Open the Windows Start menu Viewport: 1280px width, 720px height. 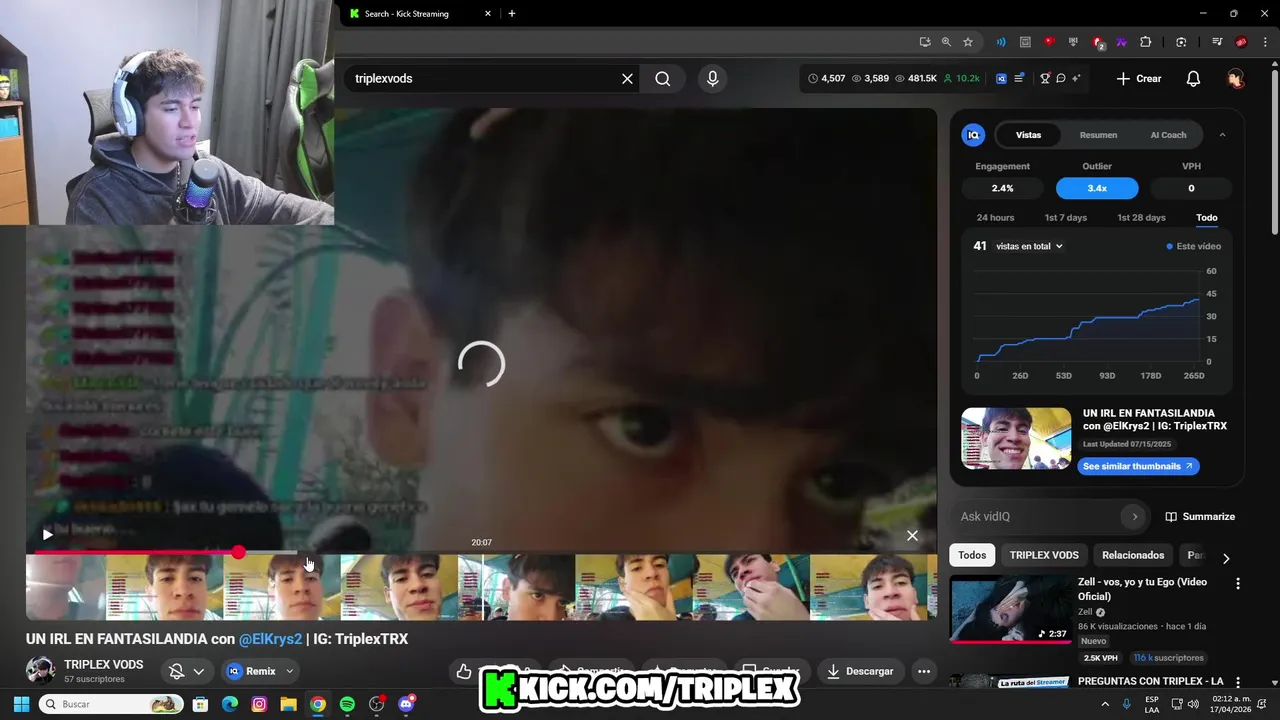coord(21,704)
